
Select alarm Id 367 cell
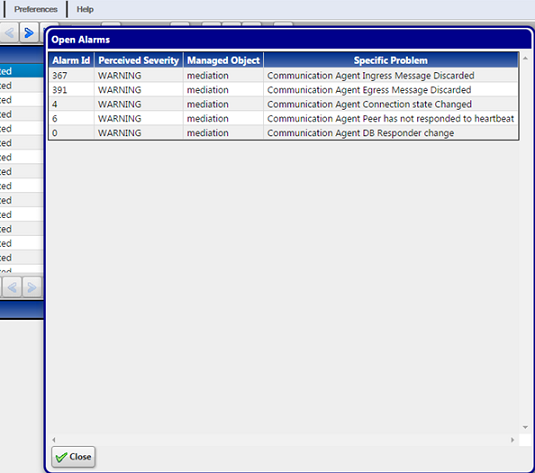pyautogui.click(x=72, y=75)
